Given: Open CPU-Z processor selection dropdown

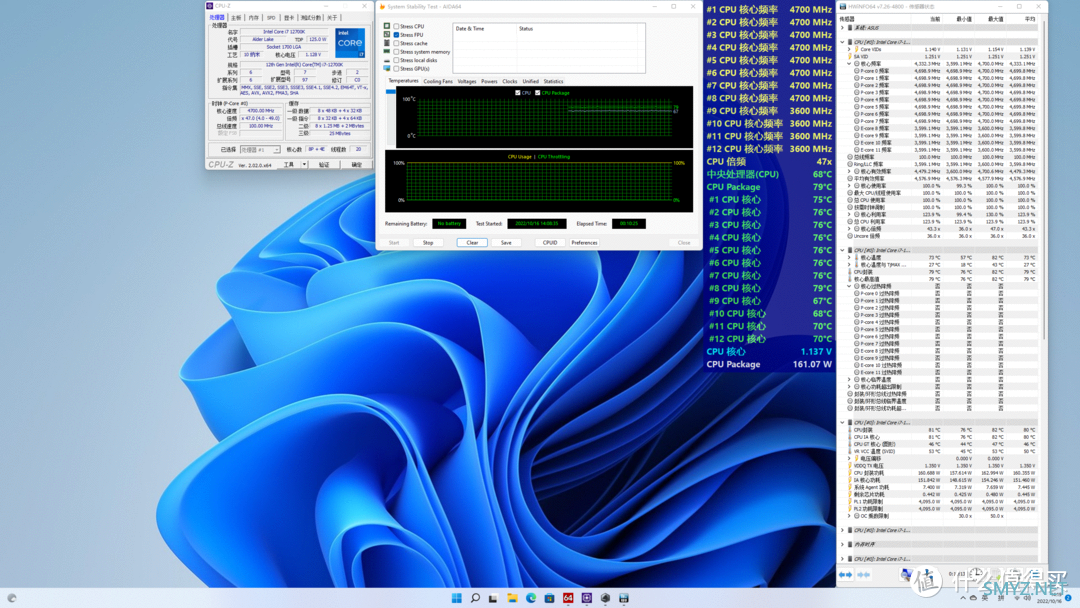Looking at the screenshot, I should (x=260, y=149).
